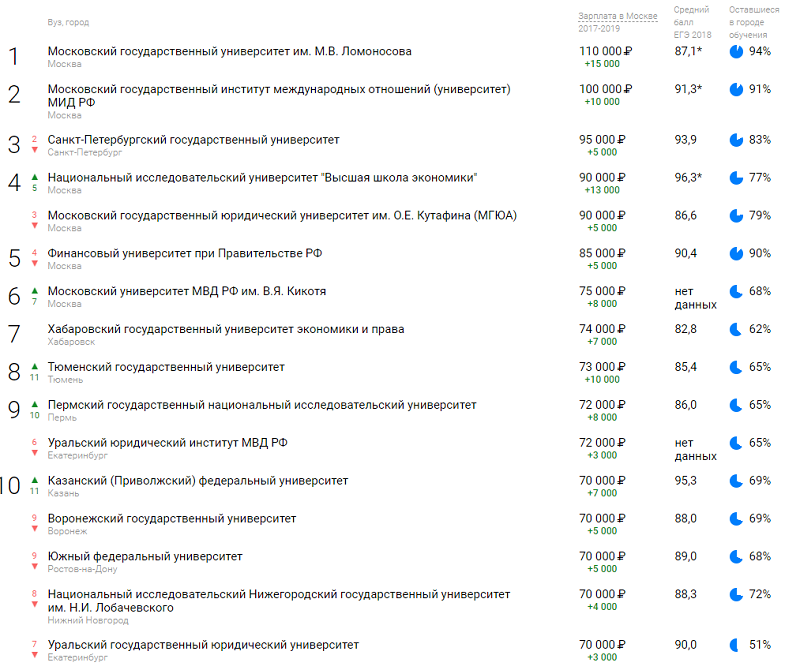Click green up arrow by Высшая школа экономики
Screen dimensions: 800x670
point(35,176)
